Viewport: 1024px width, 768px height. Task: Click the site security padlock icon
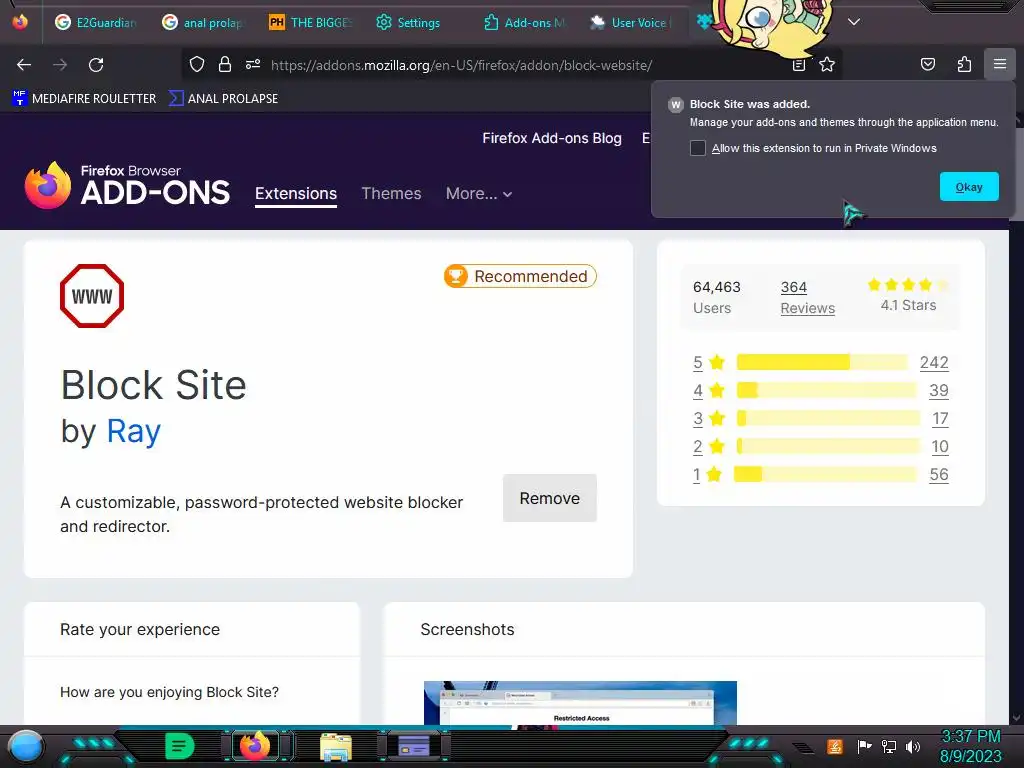tap(225, 65)
